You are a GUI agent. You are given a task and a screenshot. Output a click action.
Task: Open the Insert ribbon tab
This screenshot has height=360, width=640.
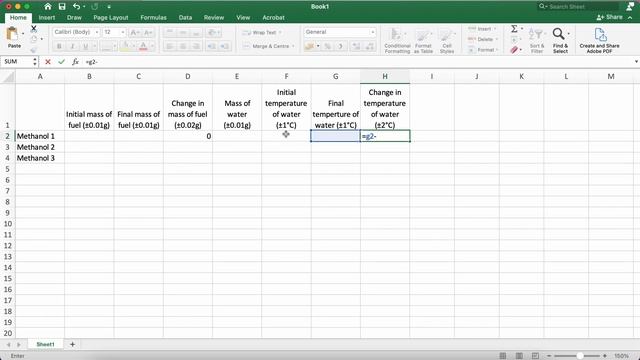coord(47,18)
